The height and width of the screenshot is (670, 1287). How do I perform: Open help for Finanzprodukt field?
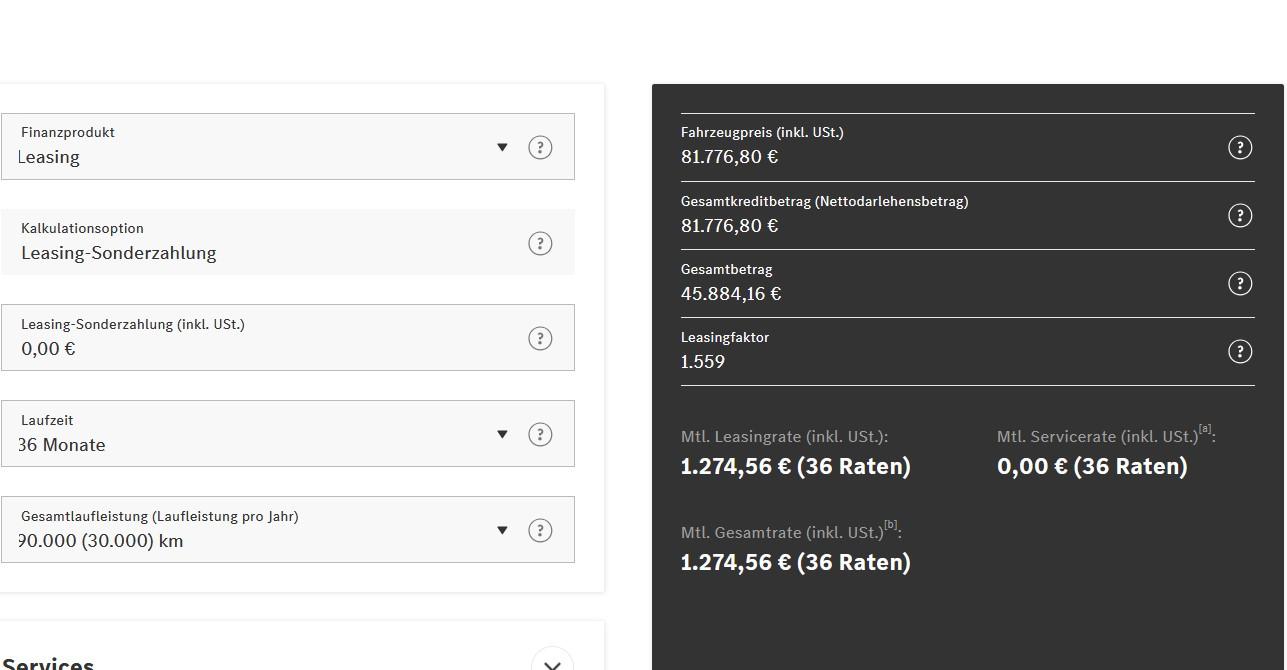click(540, 147)
